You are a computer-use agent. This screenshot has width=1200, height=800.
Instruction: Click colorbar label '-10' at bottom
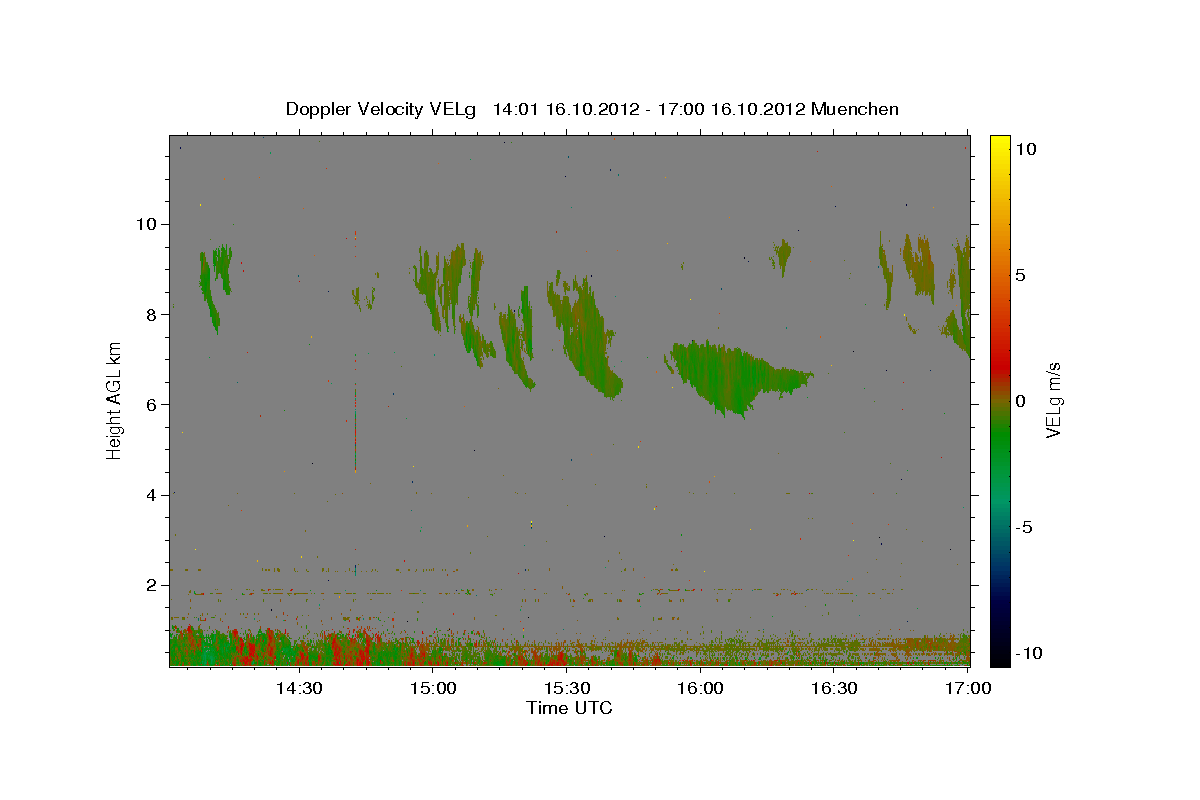(x=1028, y=653)
